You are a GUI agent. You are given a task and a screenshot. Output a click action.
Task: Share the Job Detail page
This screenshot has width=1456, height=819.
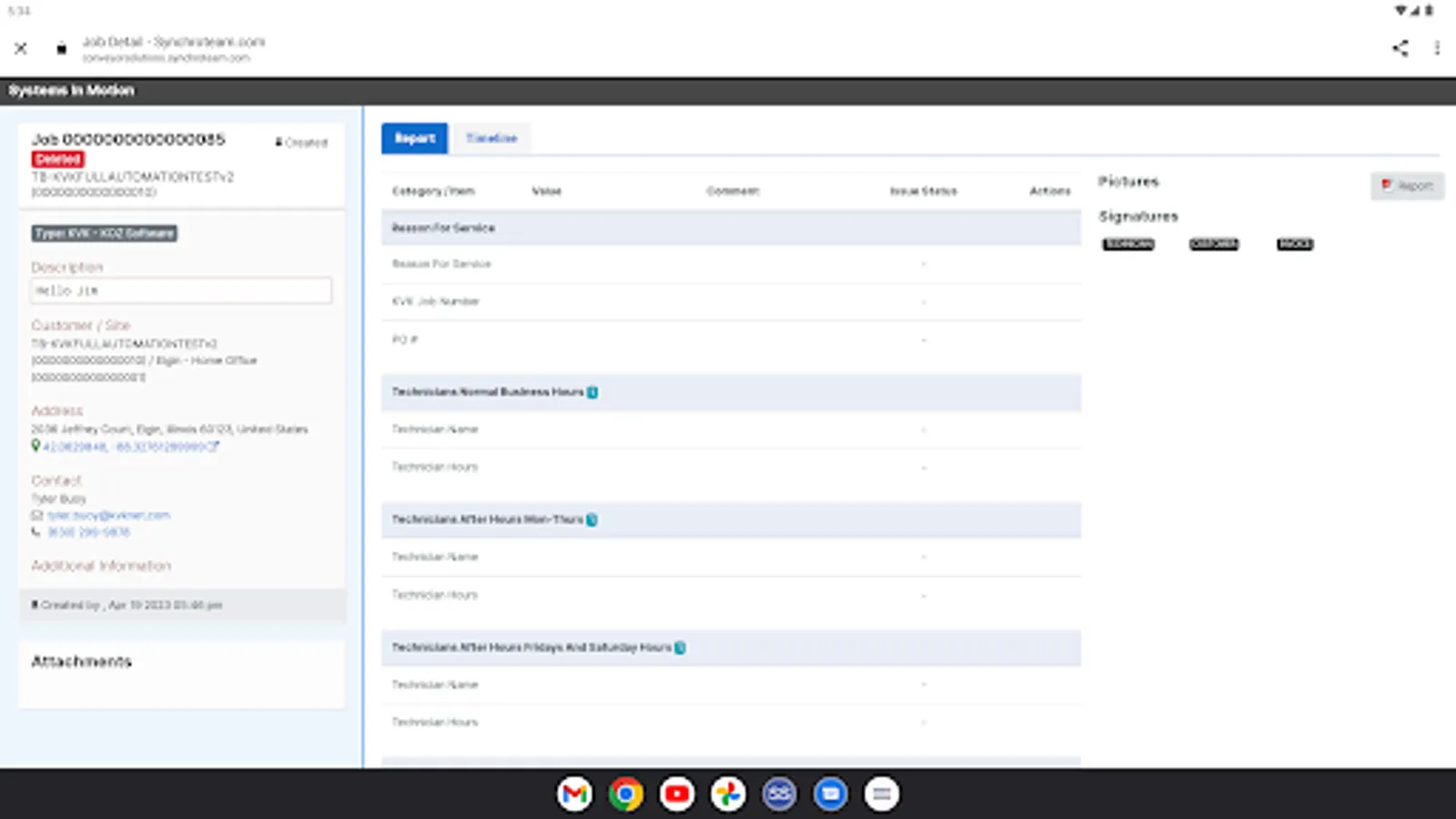click(x=1400, y=48)
